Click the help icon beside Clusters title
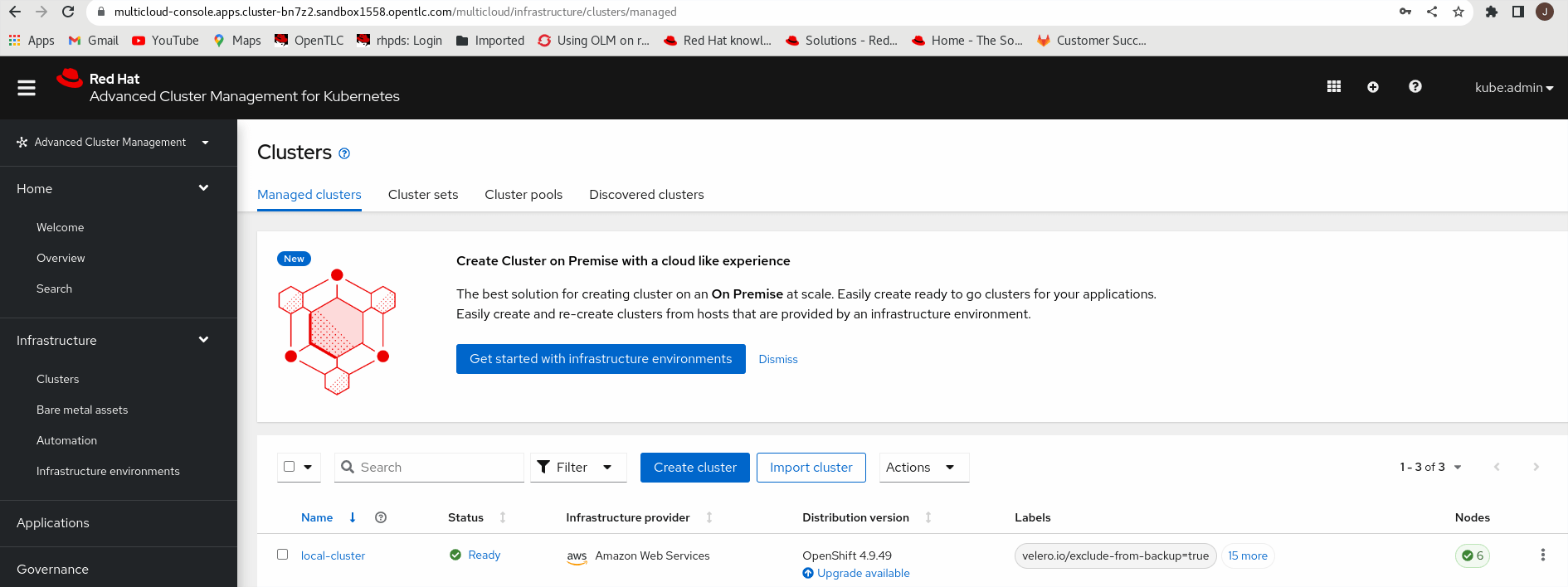The image size is (1568, 587). pos(344,153)
